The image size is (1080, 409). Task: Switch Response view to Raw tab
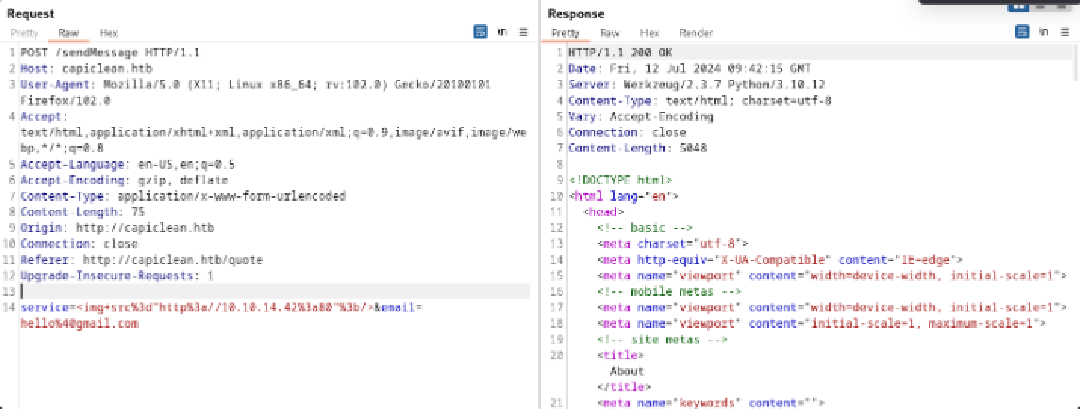pyautogui.click(x=609, y=33)
